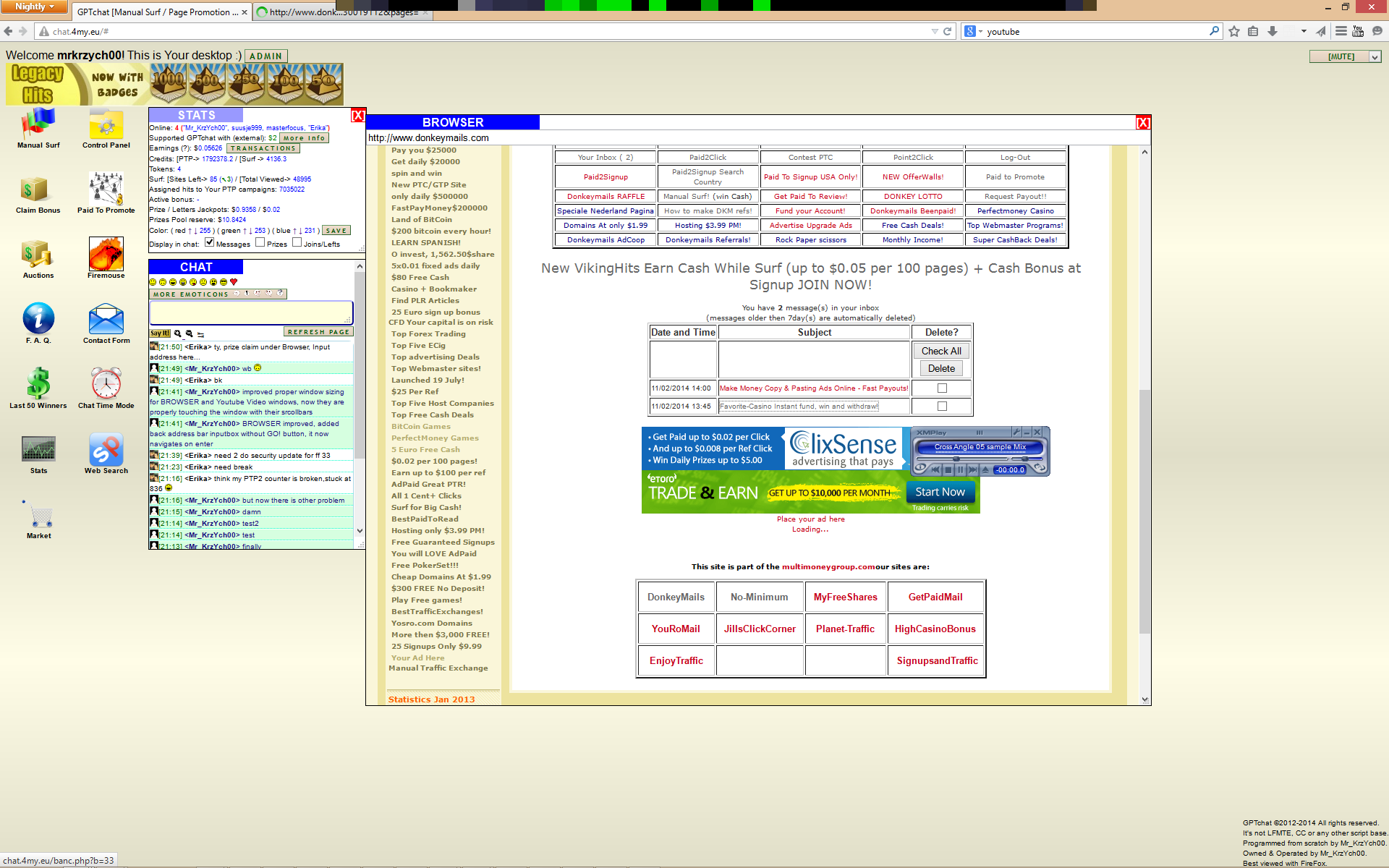Insert the red heart emoticon in chat
The image size is (1389, 868).
pyautogui.click(x=234, y=282)
